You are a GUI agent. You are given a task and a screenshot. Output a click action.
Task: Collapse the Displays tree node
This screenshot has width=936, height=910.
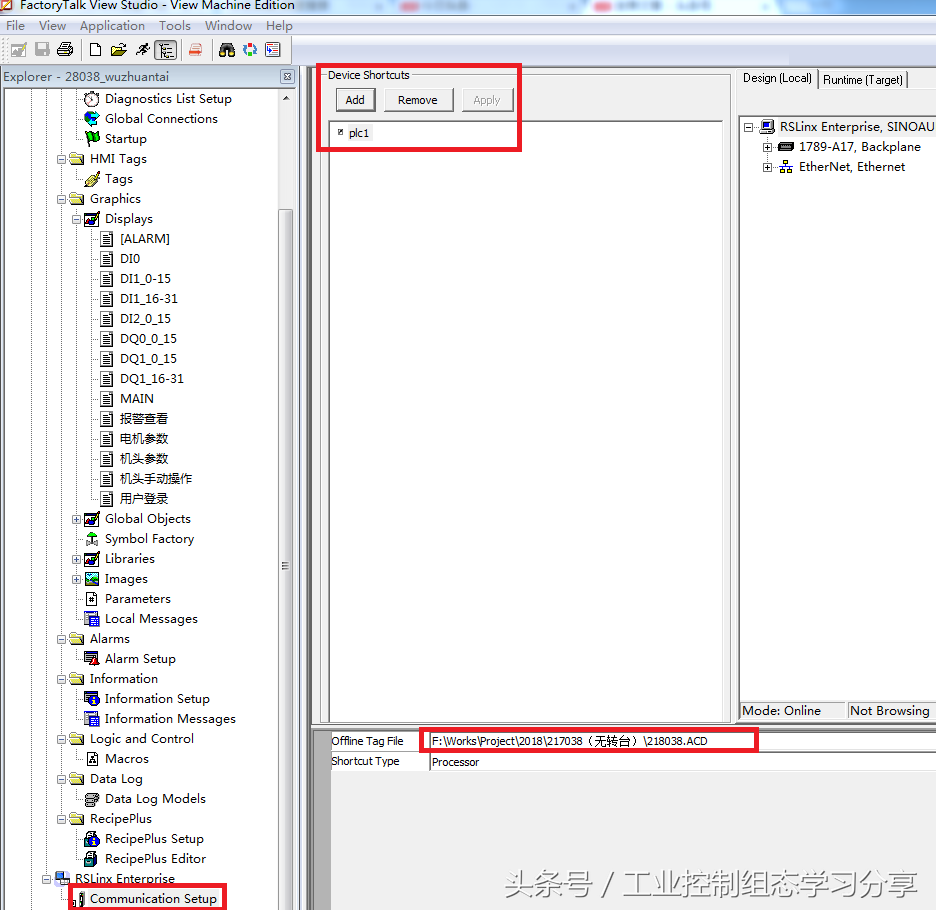click(x=76, y=219)
